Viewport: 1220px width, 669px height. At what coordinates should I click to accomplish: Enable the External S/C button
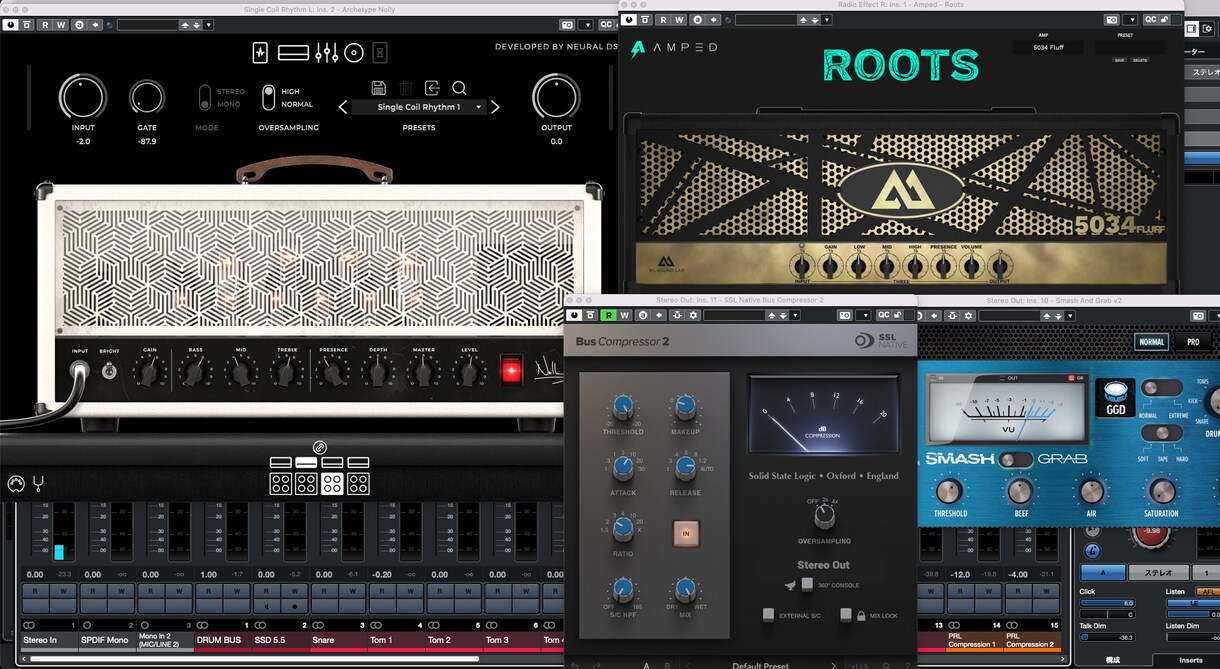[x=768, y=614]
